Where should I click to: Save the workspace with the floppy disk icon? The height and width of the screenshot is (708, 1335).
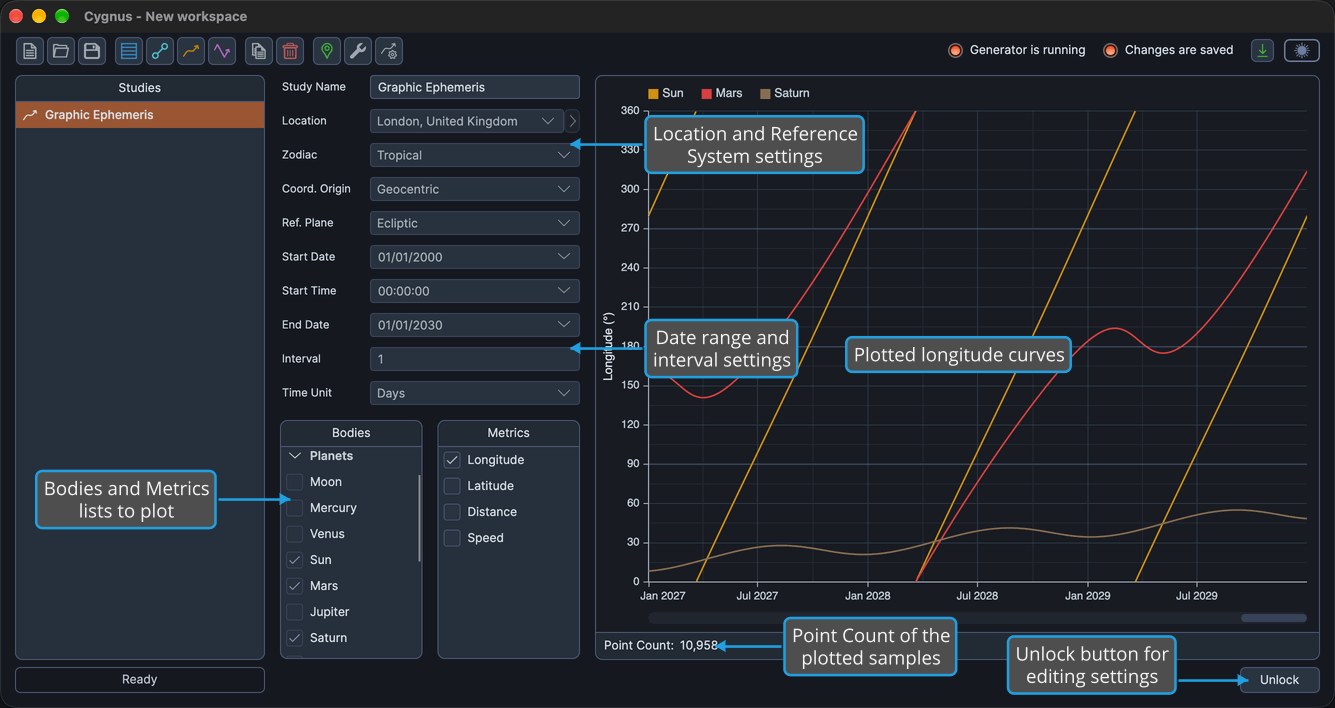[x=92, y=51]
